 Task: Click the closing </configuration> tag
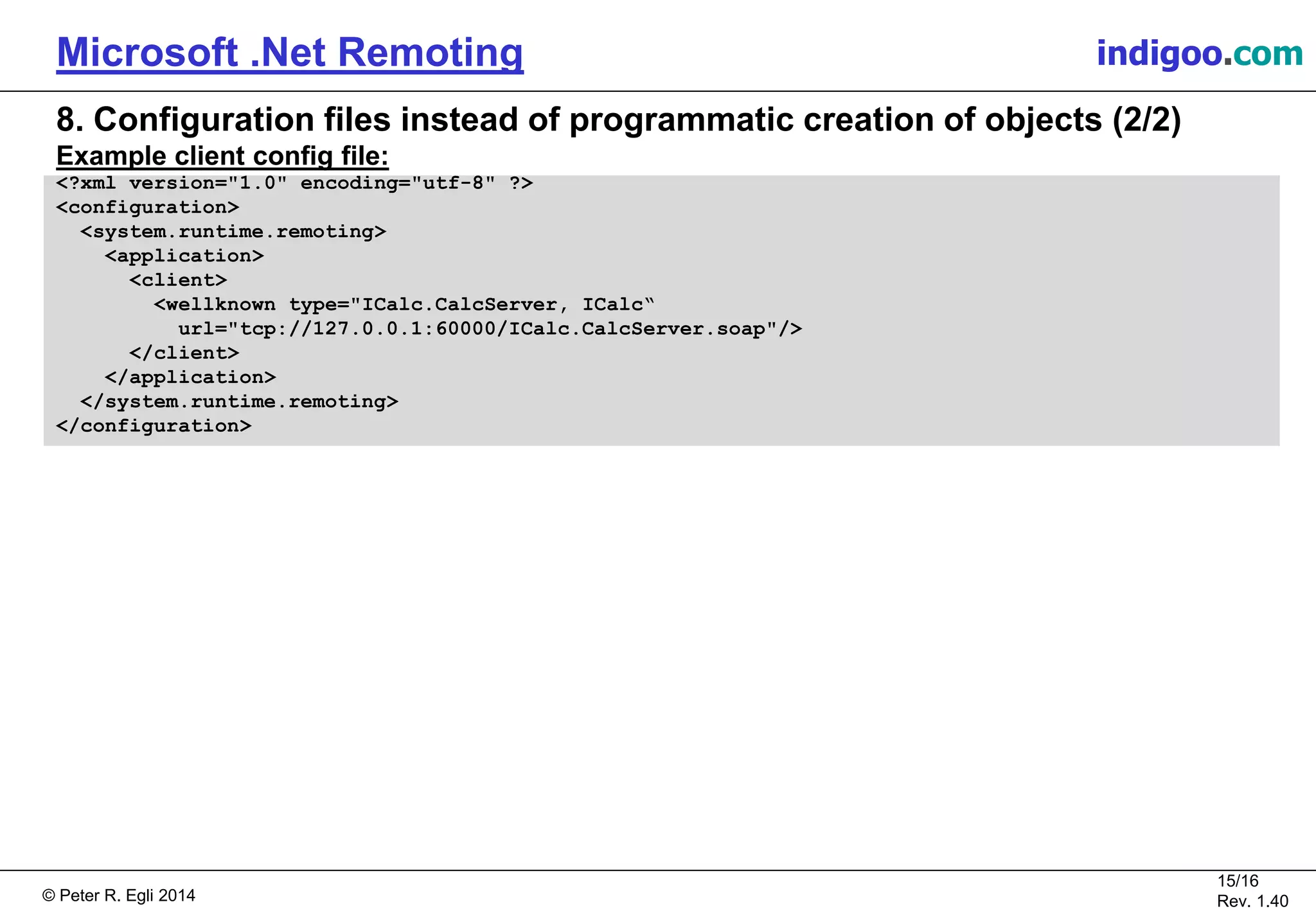(x=154, y=427)
